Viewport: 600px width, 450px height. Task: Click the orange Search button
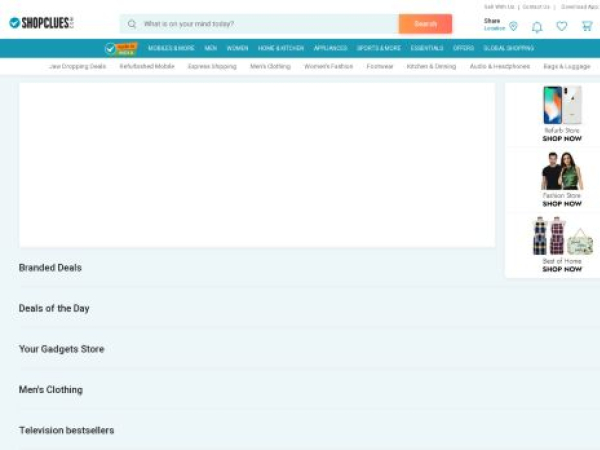pyautogui.click(x=426, y=24)
